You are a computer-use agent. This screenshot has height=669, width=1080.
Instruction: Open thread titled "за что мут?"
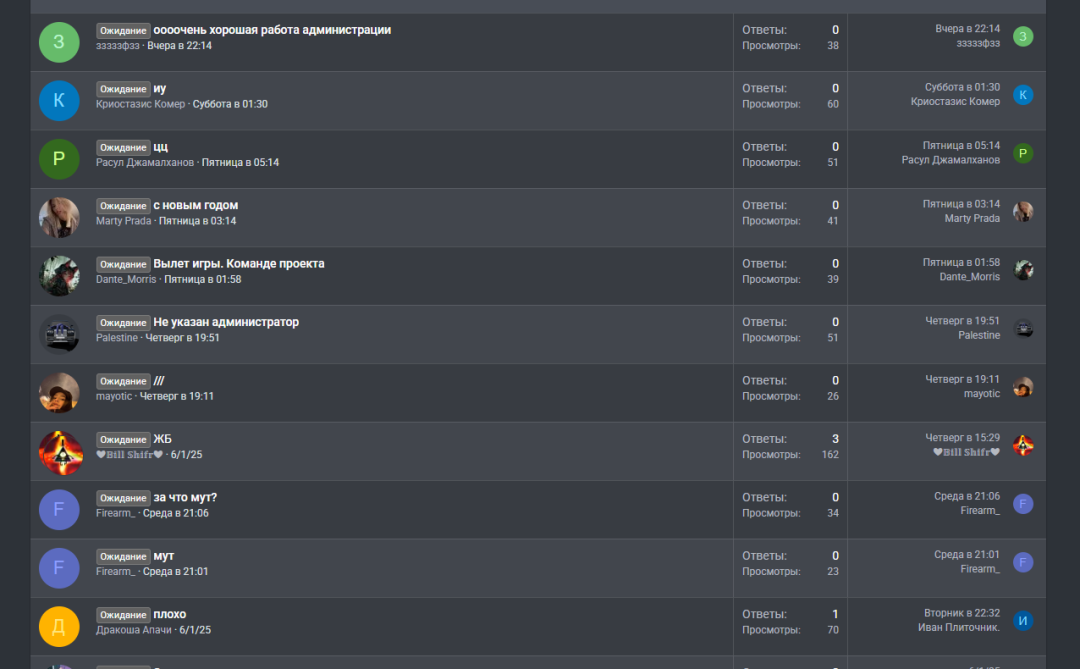[x=185, y=497]
